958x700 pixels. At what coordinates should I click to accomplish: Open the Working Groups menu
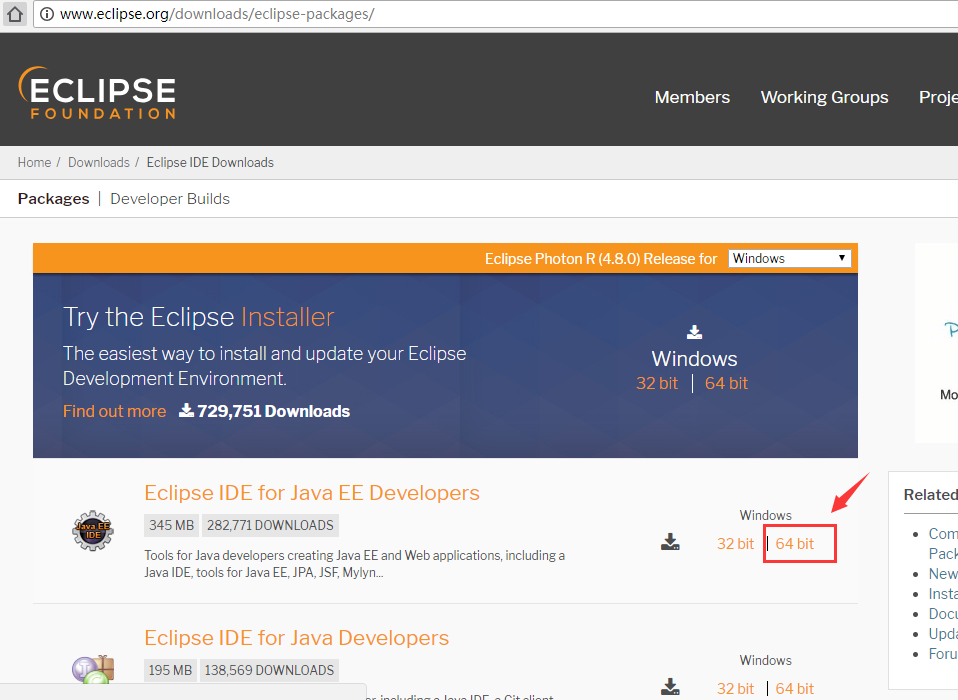pos(824,97)
